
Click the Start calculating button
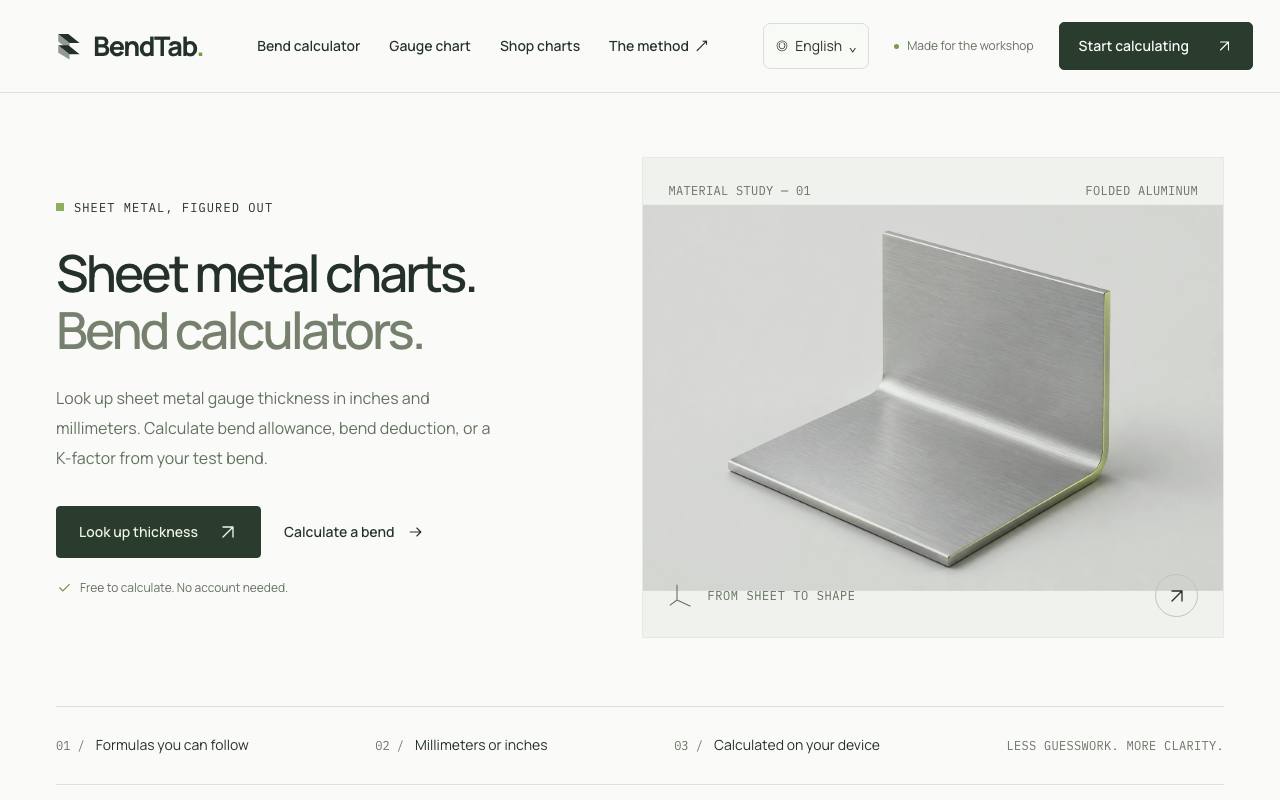pos(1155,46)
